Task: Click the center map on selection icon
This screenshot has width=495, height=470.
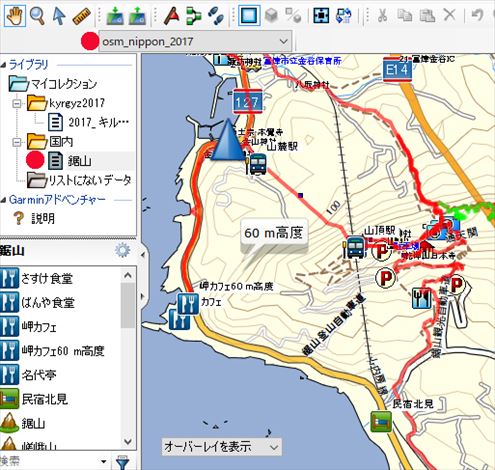Action: [321, 15]
